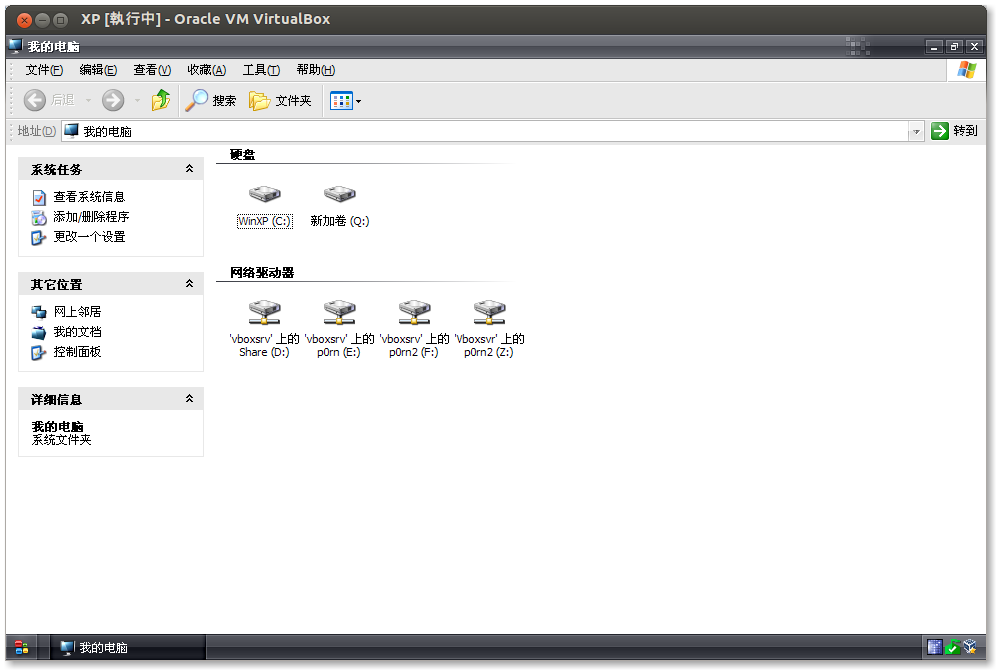Click the 更改一个设置 link

point(89,236)
